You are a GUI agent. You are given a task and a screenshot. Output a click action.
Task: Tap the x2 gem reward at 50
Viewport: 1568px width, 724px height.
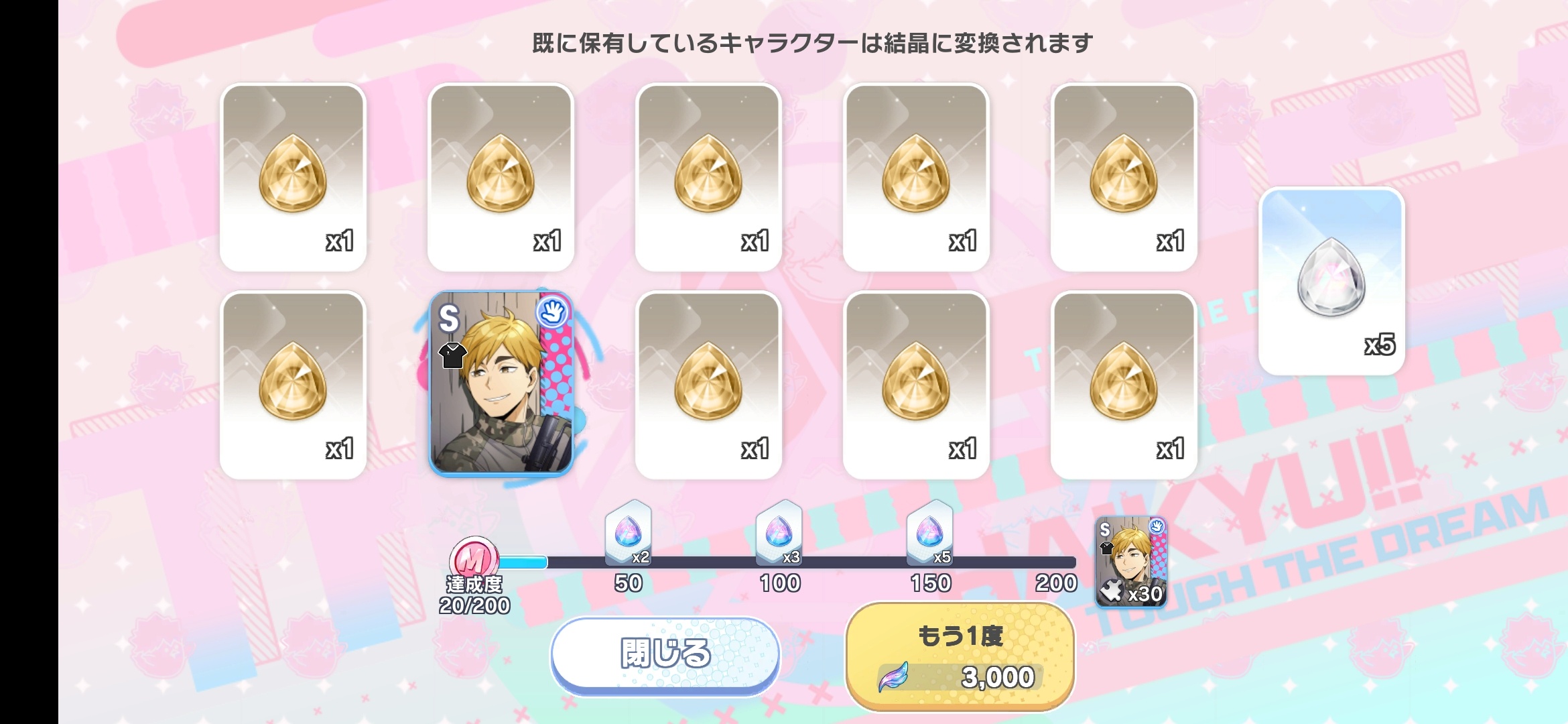pyautogui.click(x=628, y=533)
